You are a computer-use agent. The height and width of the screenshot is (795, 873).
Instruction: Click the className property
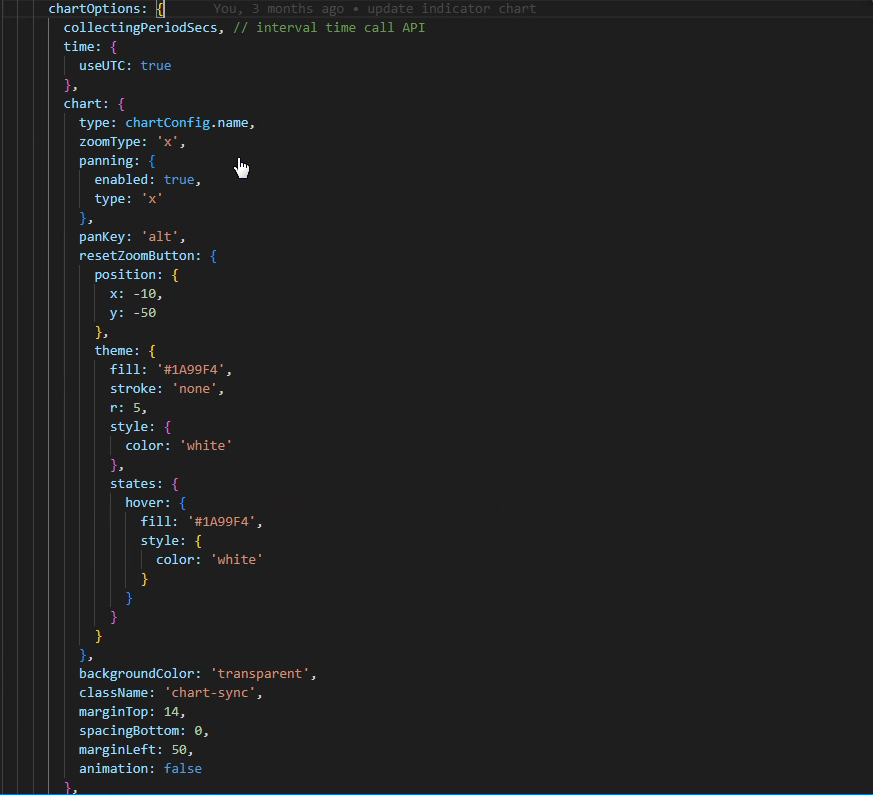[x=113, y=693]
